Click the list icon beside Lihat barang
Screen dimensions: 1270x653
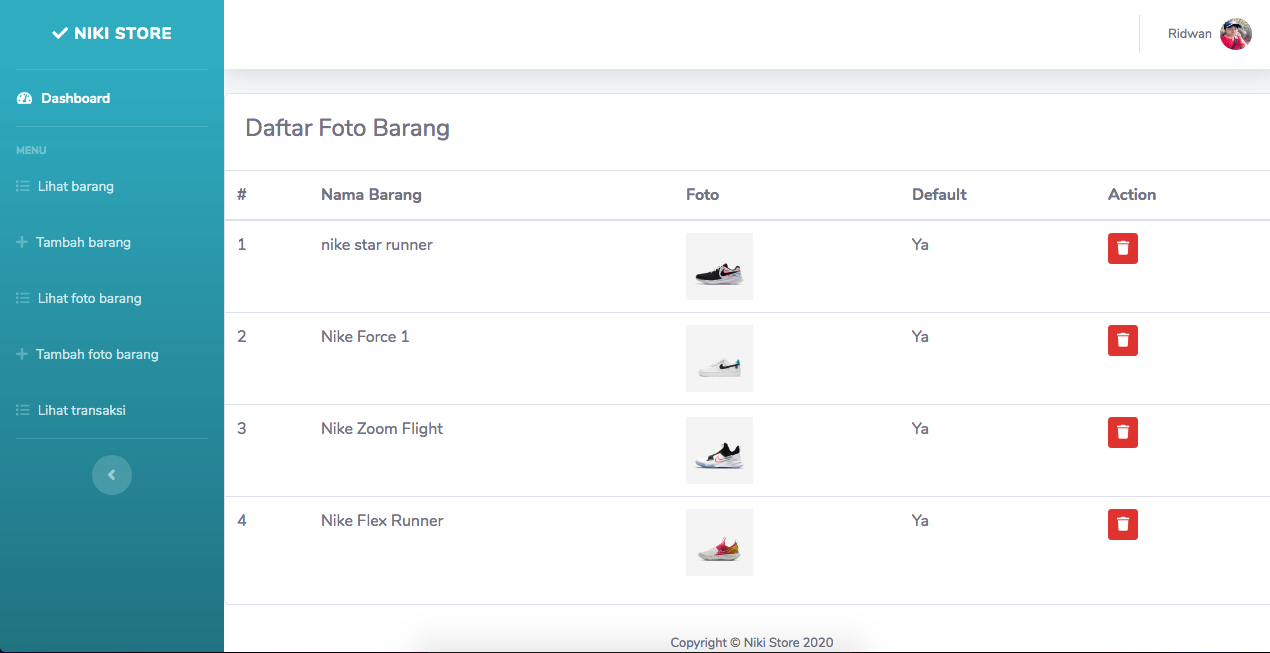(23, 186)
